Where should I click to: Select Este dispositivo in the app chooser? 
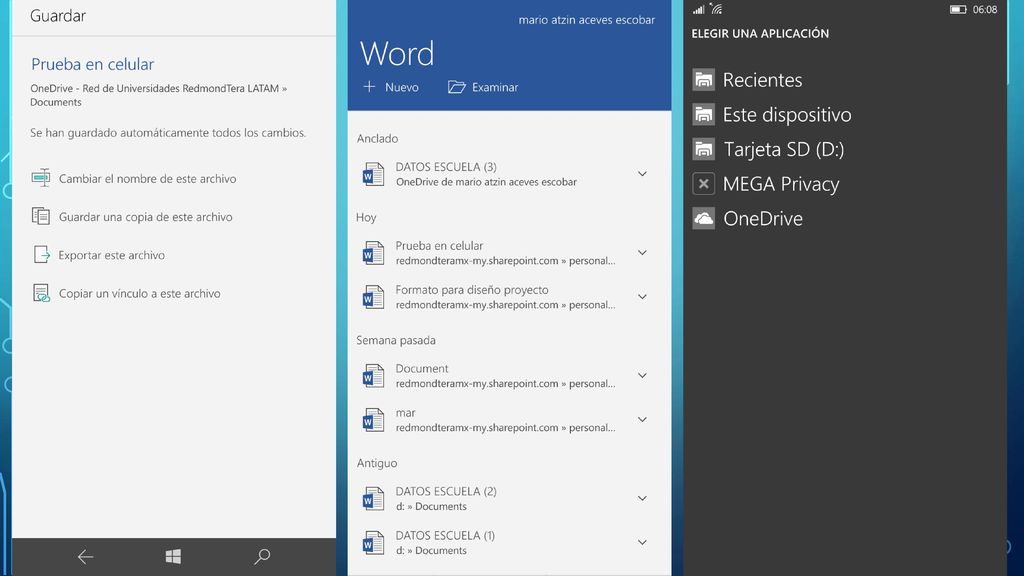787,115
